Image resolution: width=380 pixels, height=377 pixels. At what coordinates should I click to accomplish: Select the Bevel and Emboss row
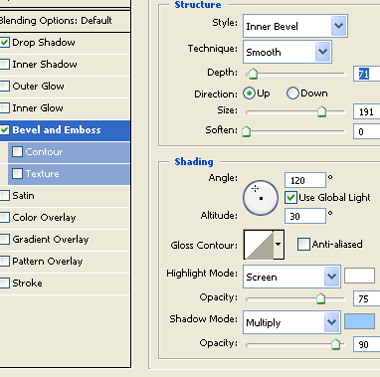tap(65, 130)
